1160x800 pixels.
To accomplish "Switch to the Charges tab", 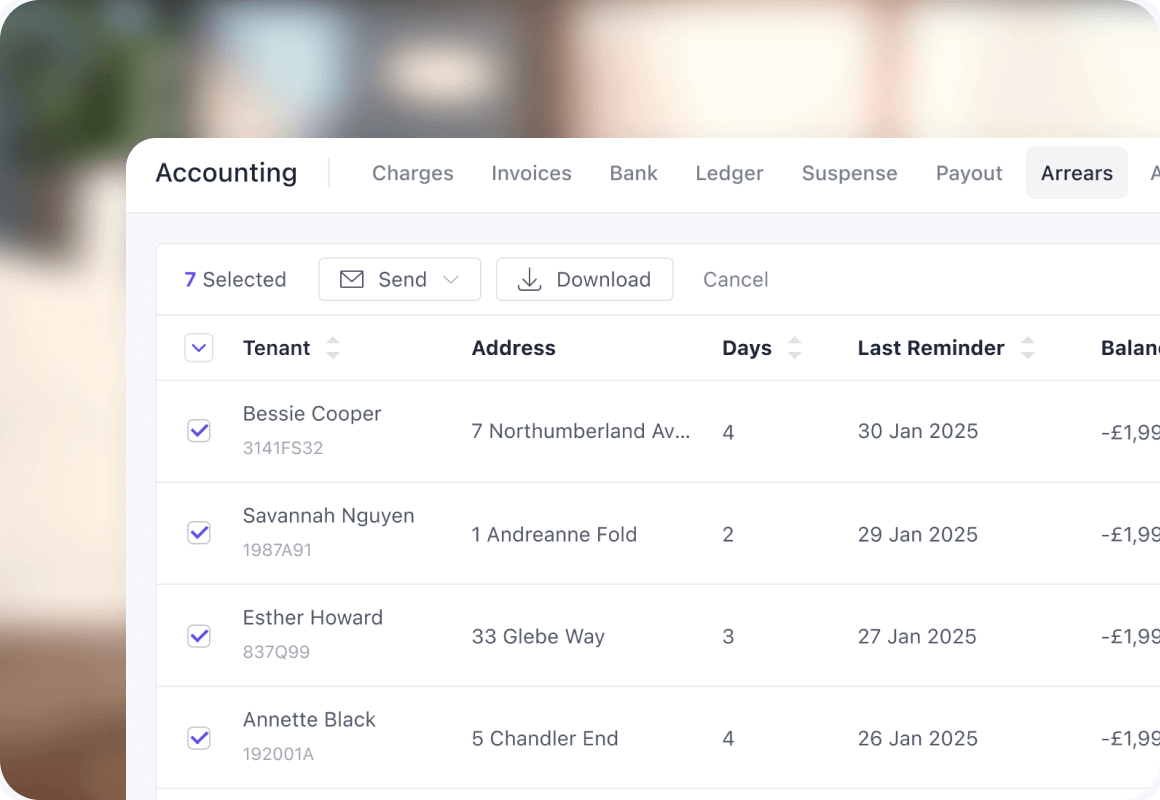I will [x=412, y=173].
